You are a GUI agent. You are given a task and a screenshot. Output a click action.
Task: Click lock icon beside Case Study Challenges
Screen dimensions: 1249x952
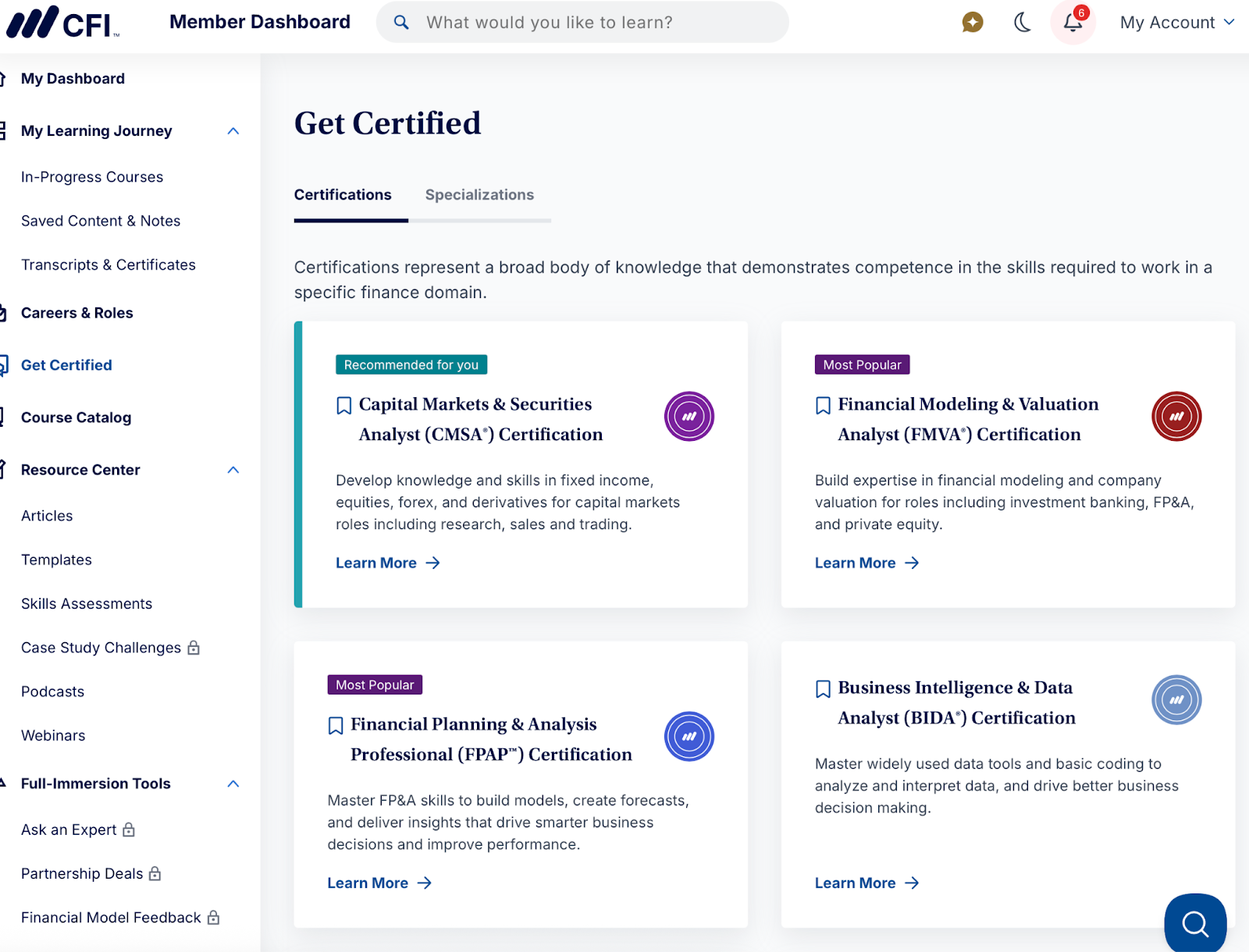point(194,647)
